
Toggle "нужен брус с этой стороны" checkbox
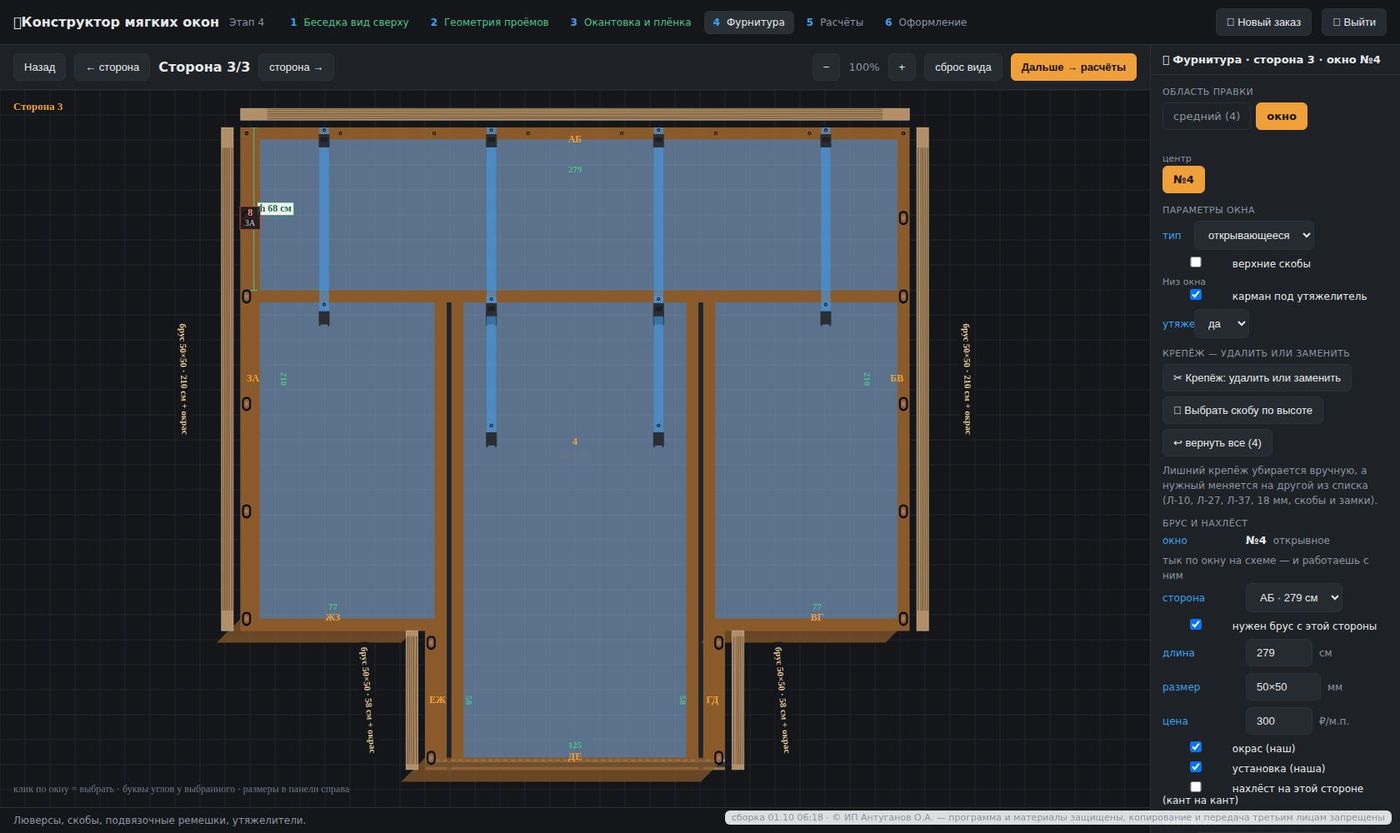[1195, 625]
